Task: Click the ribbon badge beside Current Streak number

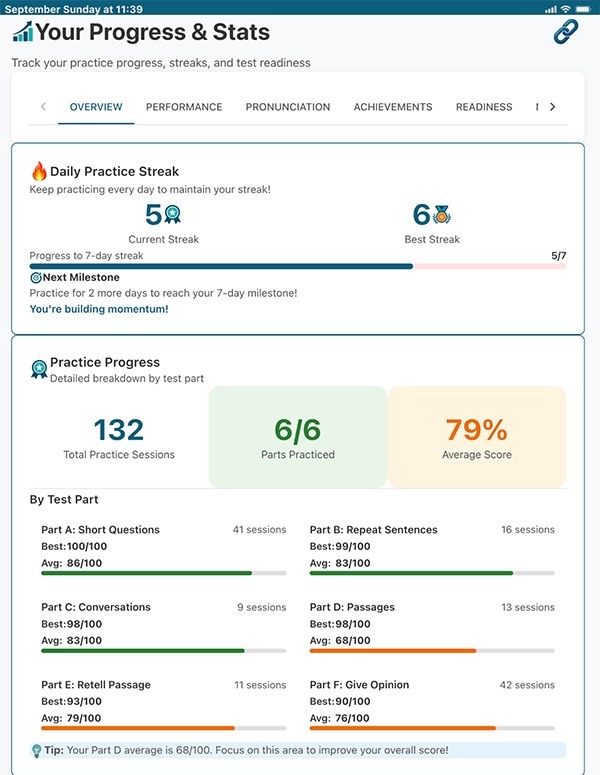Action: coord(172,215)
